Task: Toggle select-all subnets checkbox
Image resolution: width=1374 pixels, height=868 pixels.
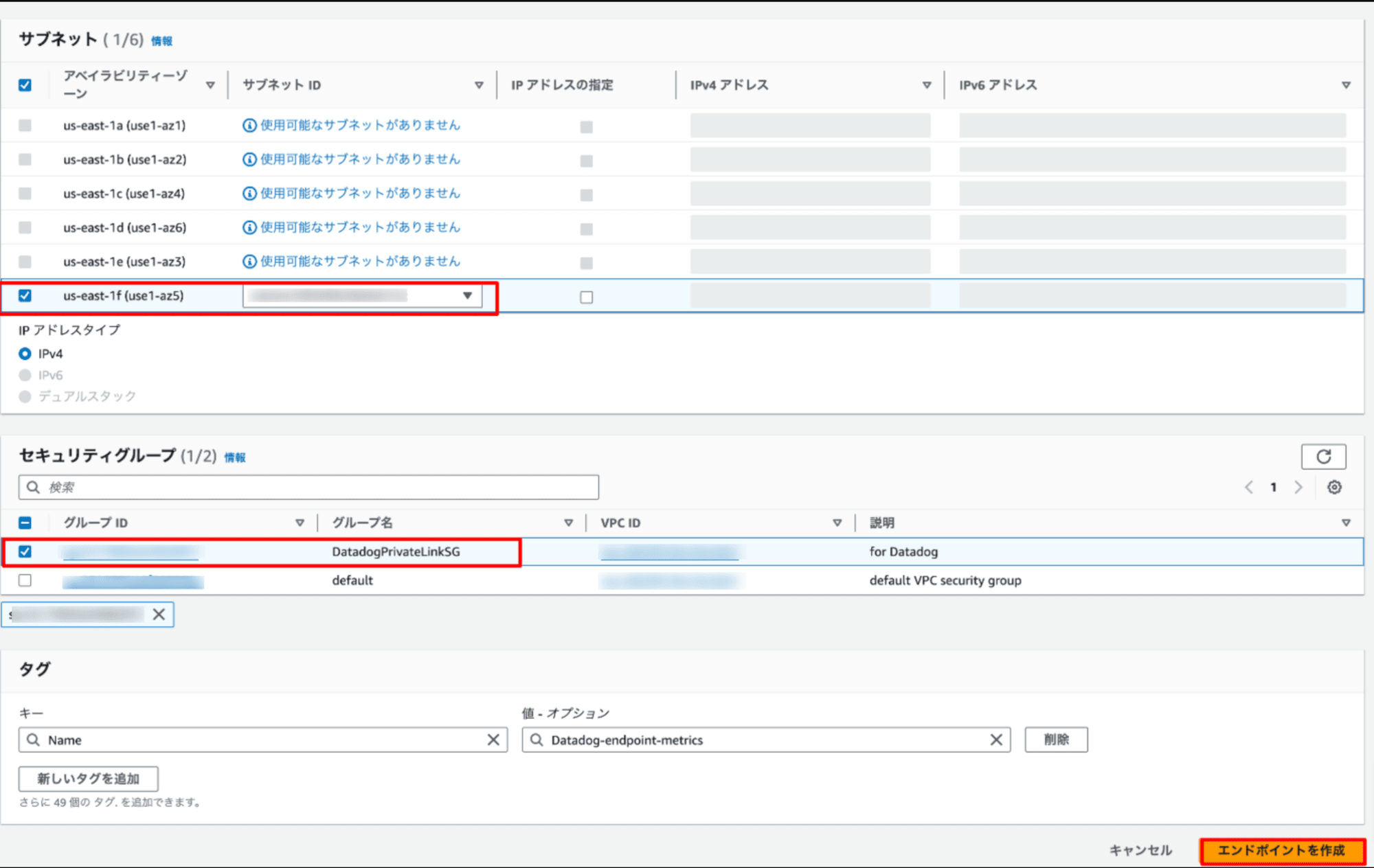Action: [x=25, y=85]
